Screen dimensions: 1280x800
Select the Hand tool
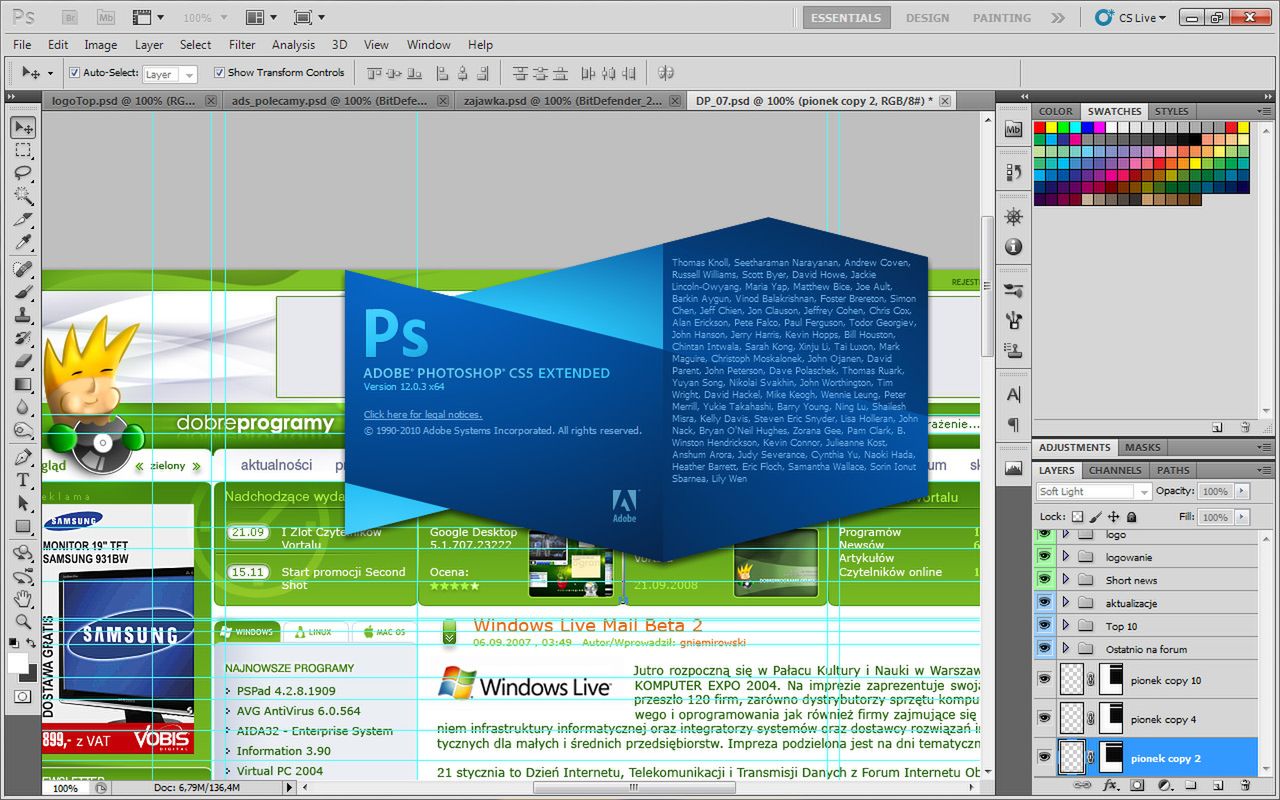23,599
